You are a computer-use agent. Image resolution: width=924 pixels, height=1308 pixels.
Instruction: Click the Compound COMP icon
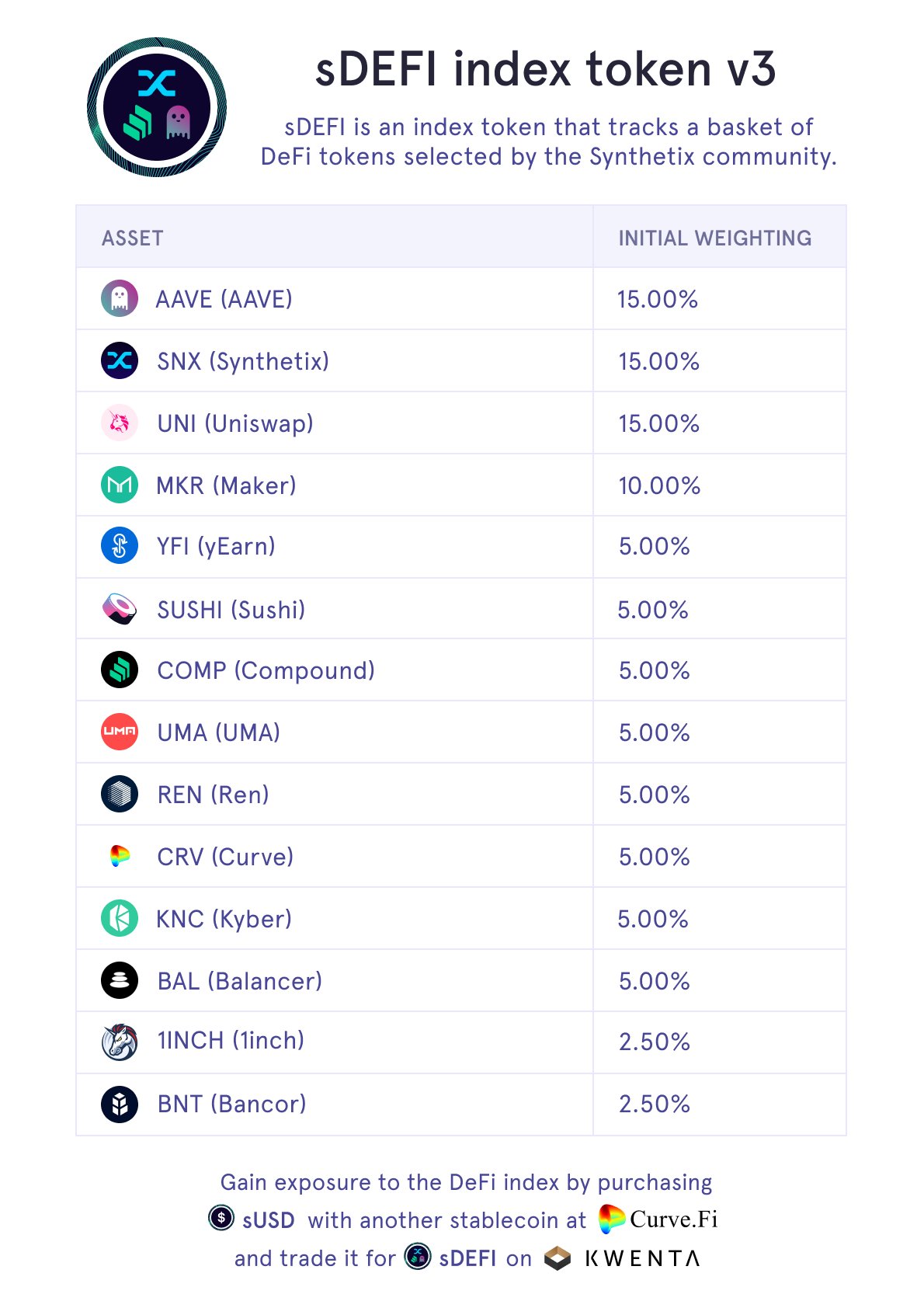click(120, 670)
